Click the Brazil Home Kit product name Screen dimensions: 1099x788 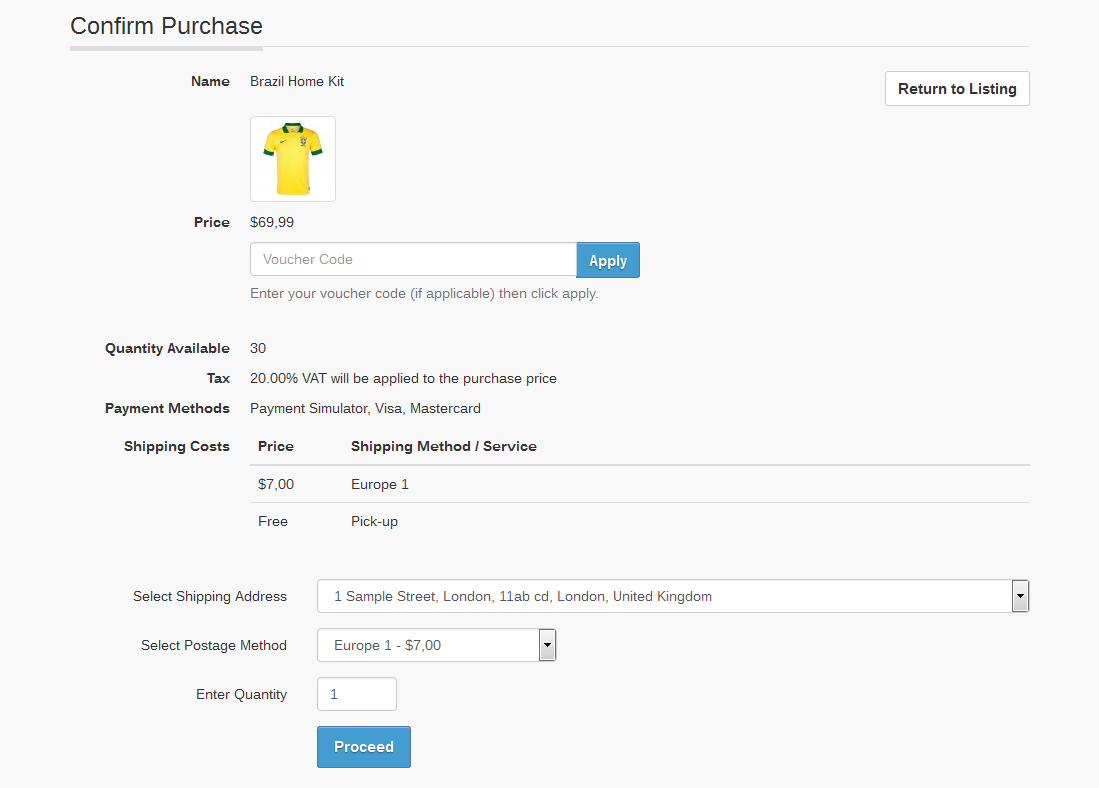(x=297, y=81)
